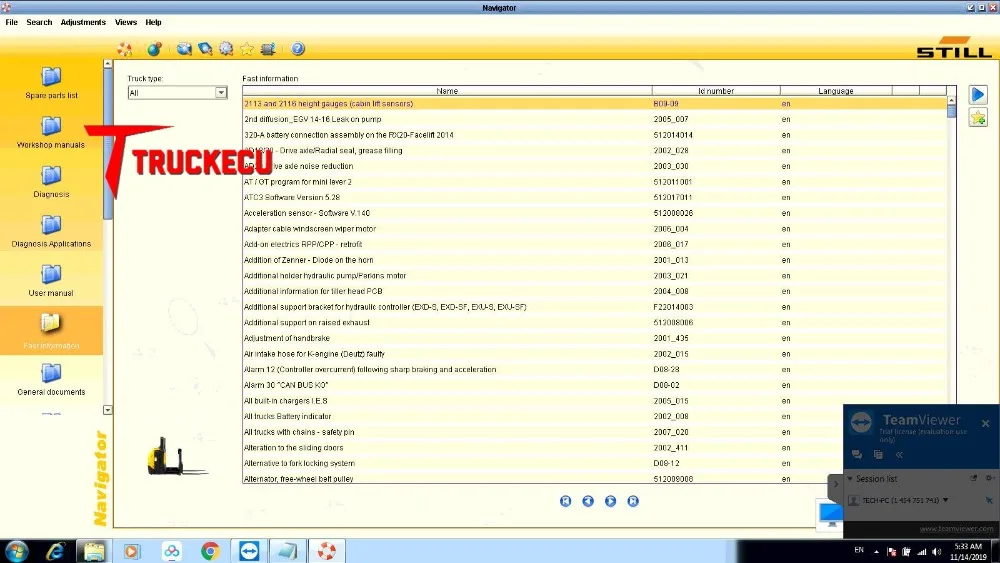Screen dimensions: 1000x563
Task: Open General documents folder
Action: tap(51, 379)
